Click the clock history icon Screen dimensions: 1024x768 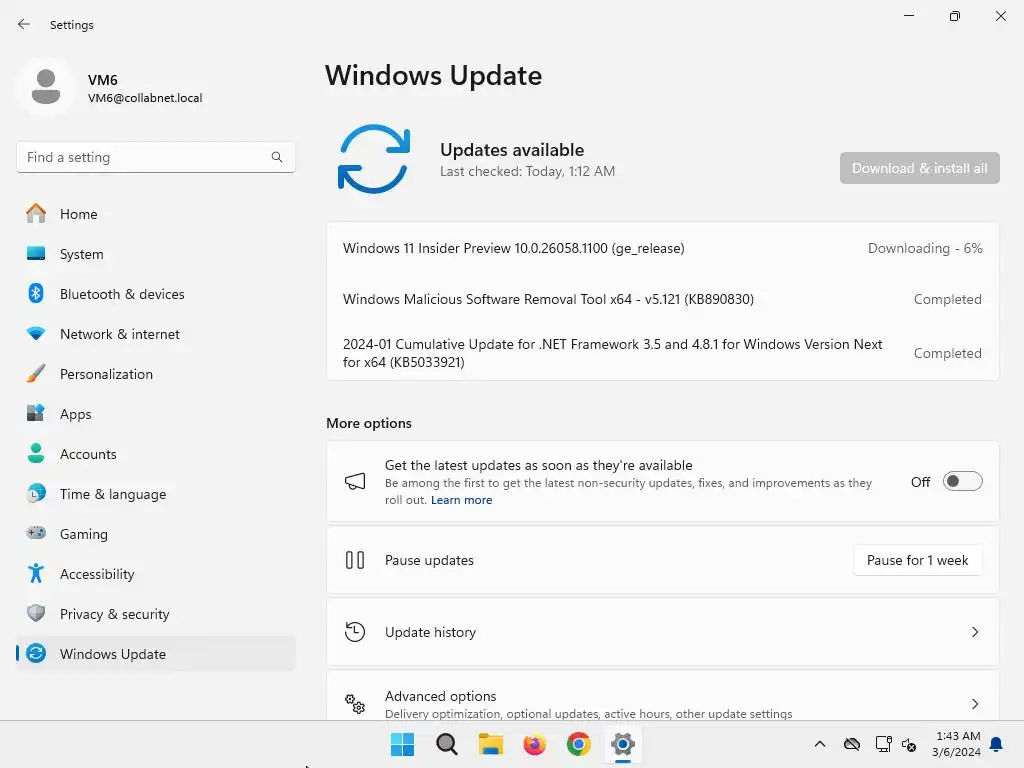[355, 632]
